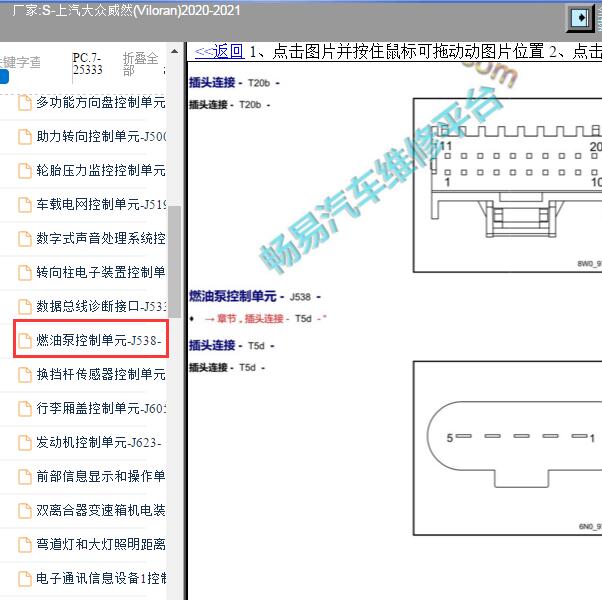Click the 折叠全部 collapse-all button
The height and width of the screenshot is (600, 602).
tap(140, 64)
